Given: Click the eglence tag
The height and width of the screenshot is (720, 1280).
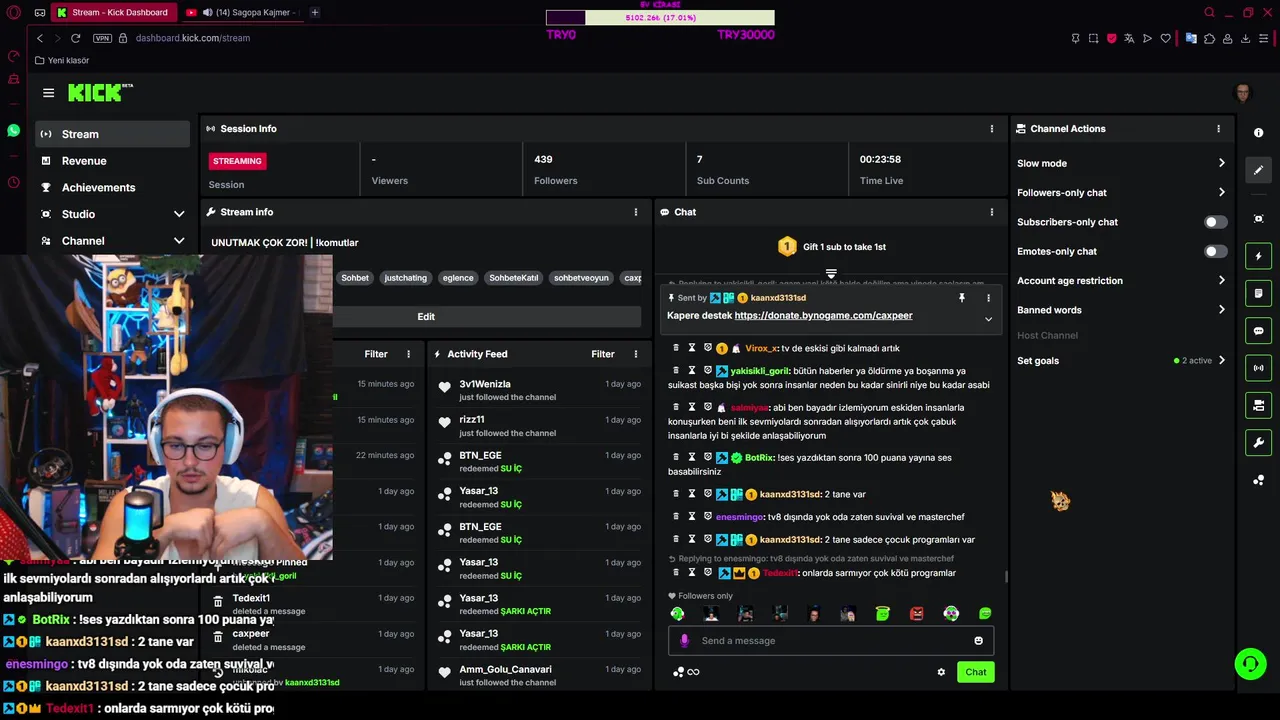Looking at the screenshot, I should point(458,278).
